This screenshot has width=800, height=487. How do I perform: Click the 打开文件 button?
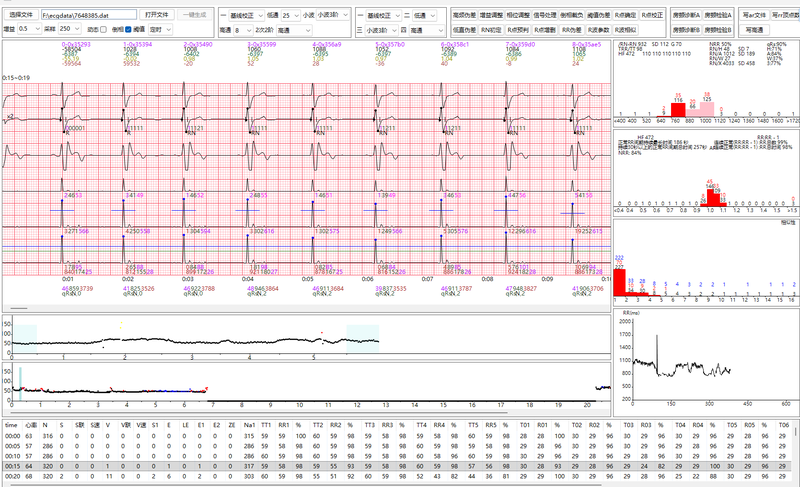pos(156,16)
